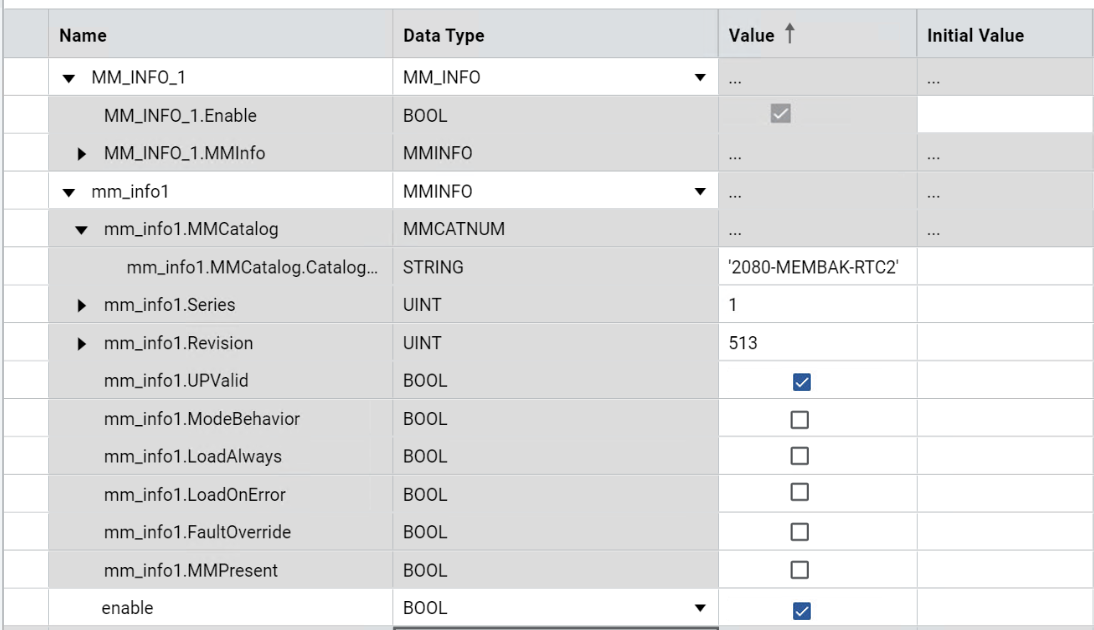Viewport: 1094px width, 630px height.
Task: Collapse the MM_INFO_1 tree row
Action: click(69, 78)
